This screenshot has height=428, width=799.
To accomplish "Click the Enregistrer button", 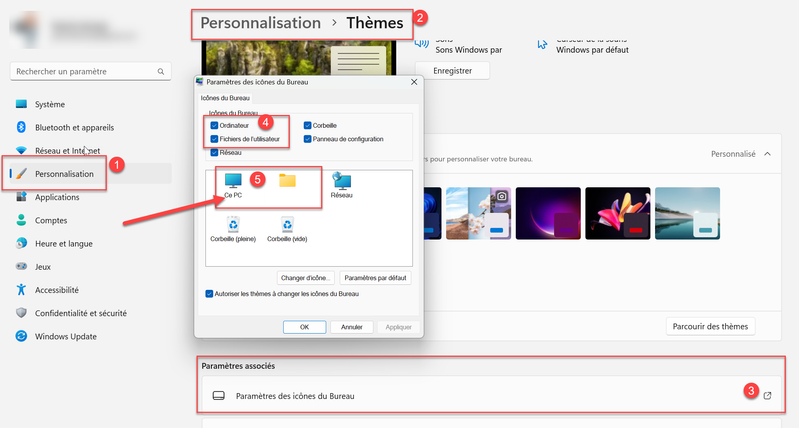I will 452,71.
